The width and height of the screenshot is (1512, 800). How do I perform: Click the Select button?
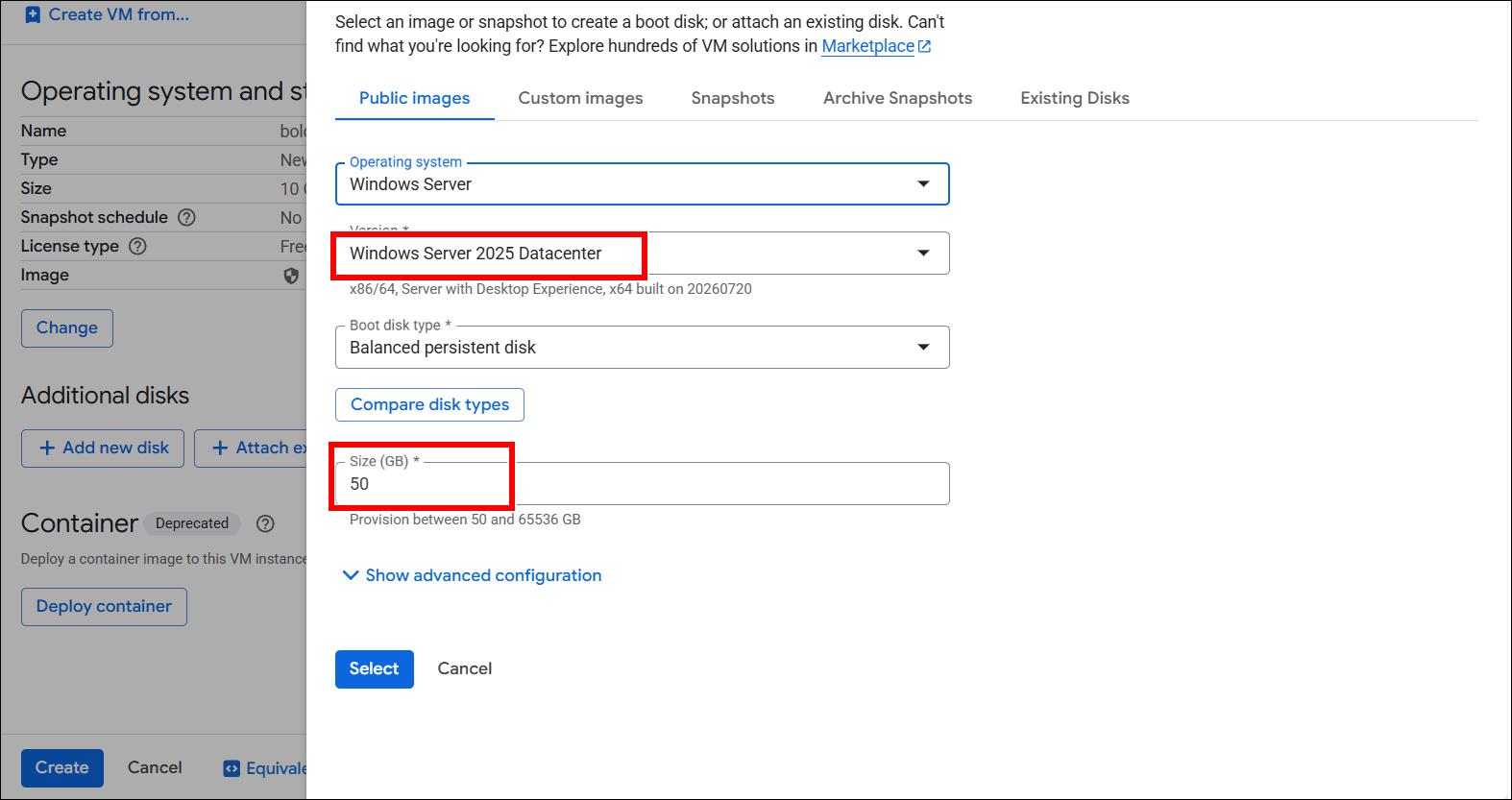tap(375, 669)
